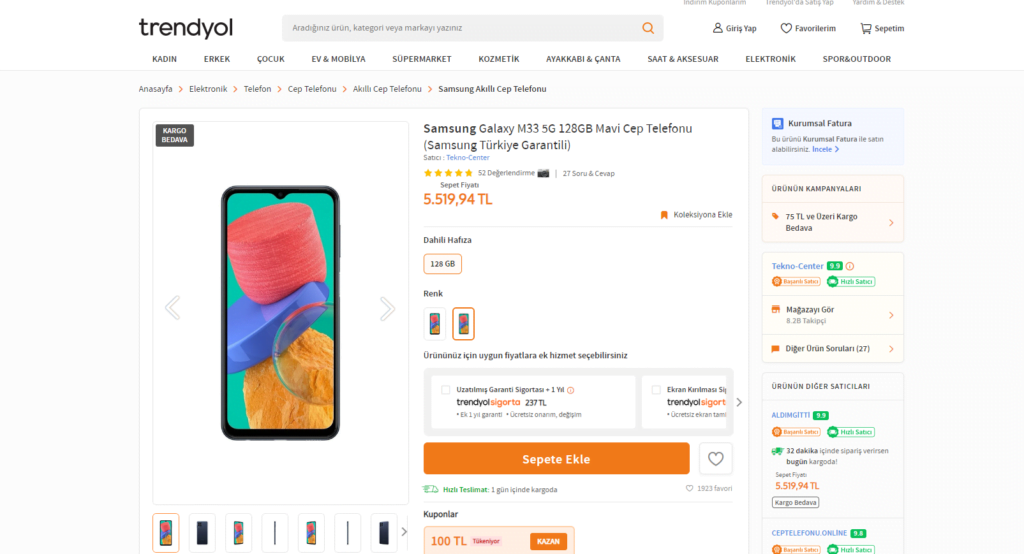This screenshot has width=1024, height=554.
Task: Open the ELEKTRONİK category menu
Action: coord(770,59)
